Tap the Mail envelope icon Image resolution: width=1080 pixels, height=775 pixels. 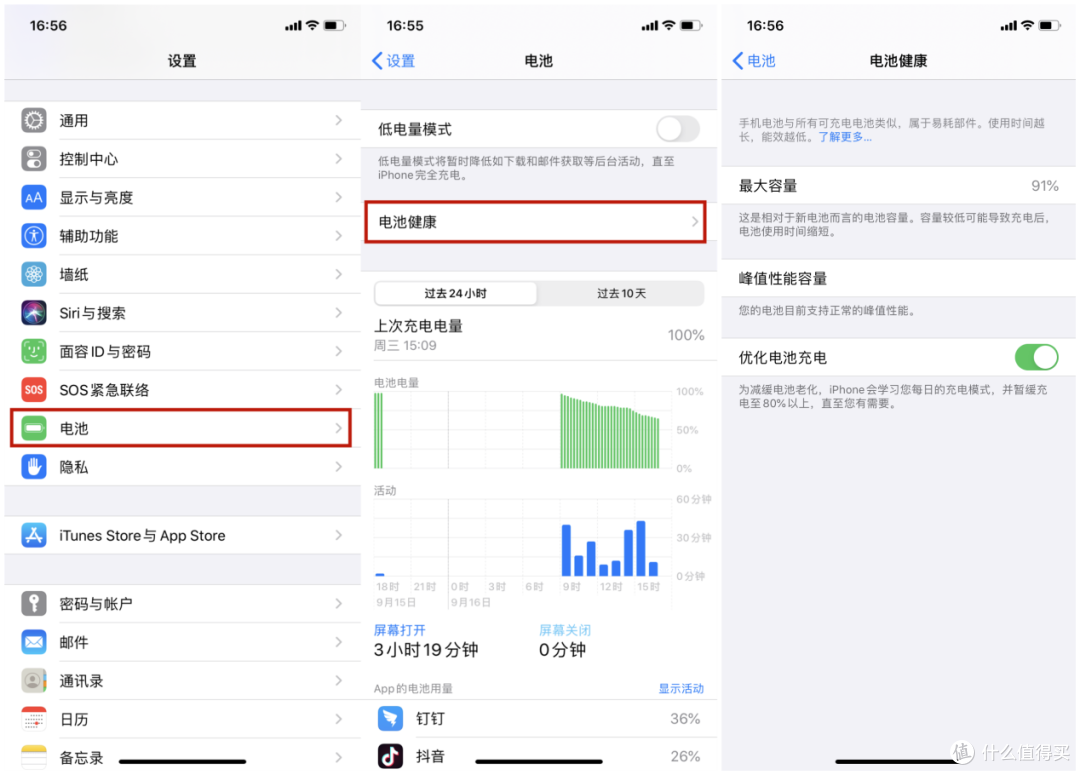point(34,642)
